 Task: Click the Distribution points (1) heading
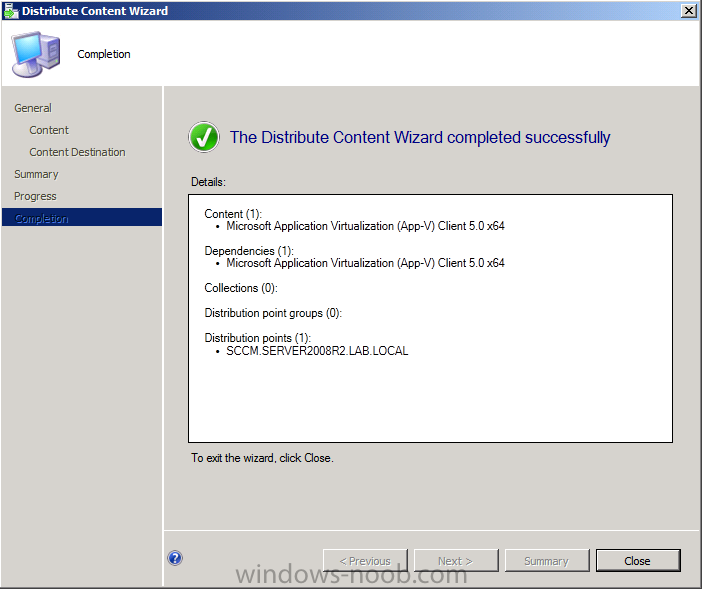tap(257, 338)
